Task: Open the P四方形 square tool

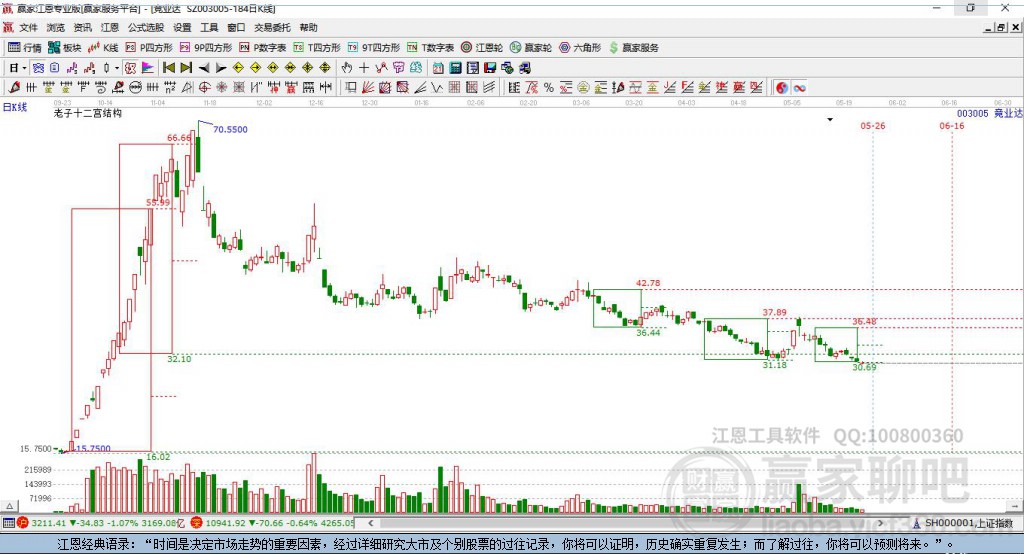Action: pyautogui.click(x=149, y=48)
